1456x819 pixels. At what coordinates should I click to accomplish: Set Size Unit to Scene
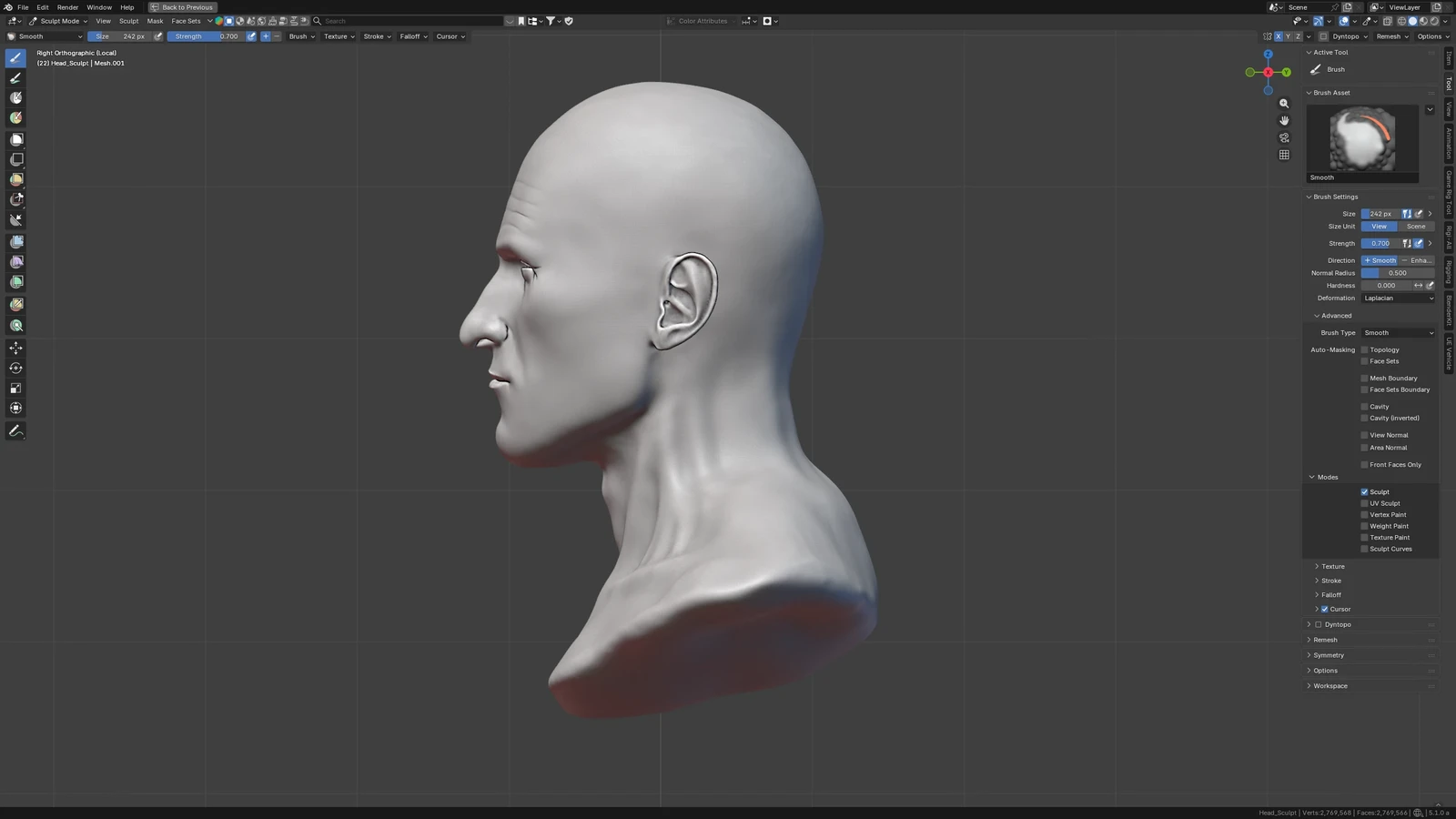(x=1416, y=227)
